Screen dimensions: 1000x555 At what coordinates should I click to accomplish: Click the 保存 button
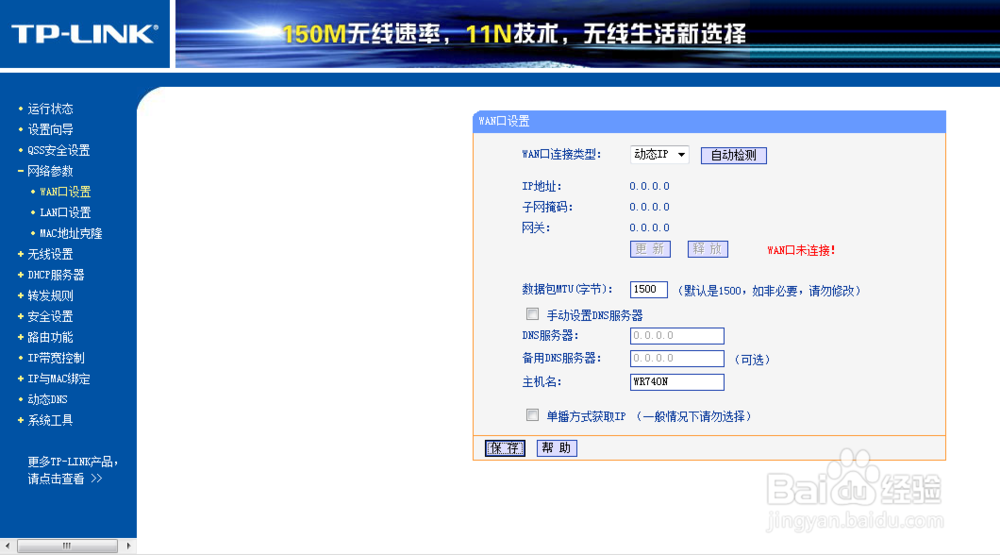coord(504,448)
